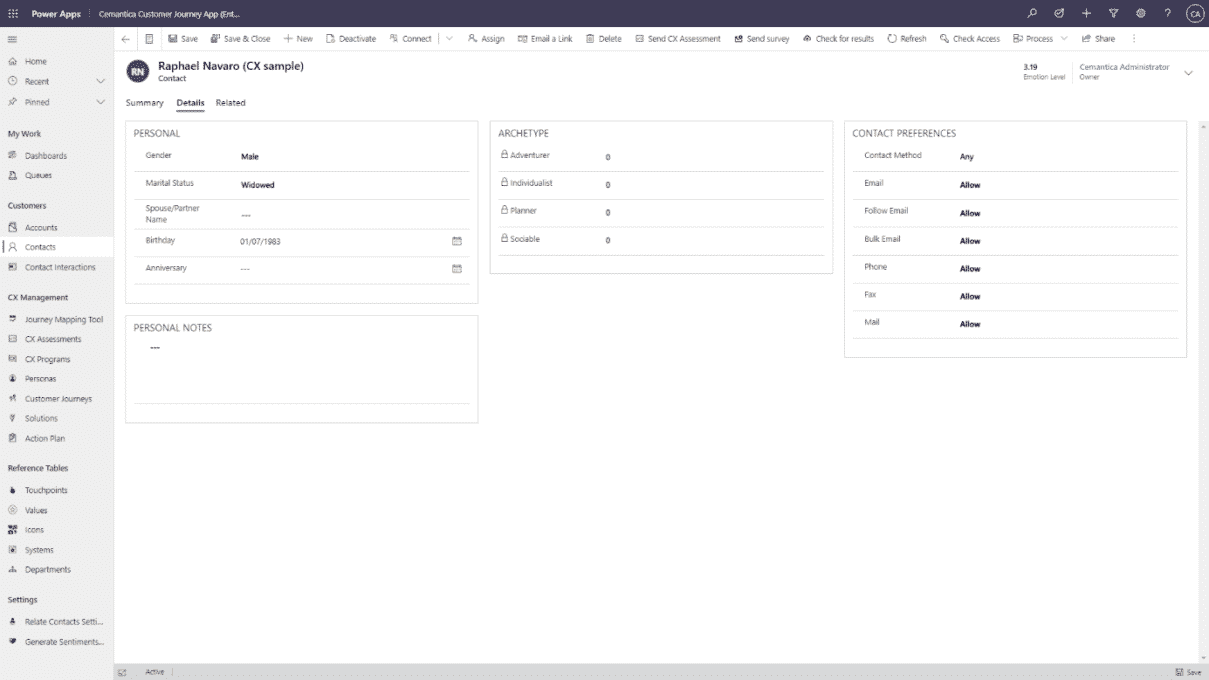1209x680 pixels.
Task: Open the Connect dropdown arrow
Action: (449, 39)
